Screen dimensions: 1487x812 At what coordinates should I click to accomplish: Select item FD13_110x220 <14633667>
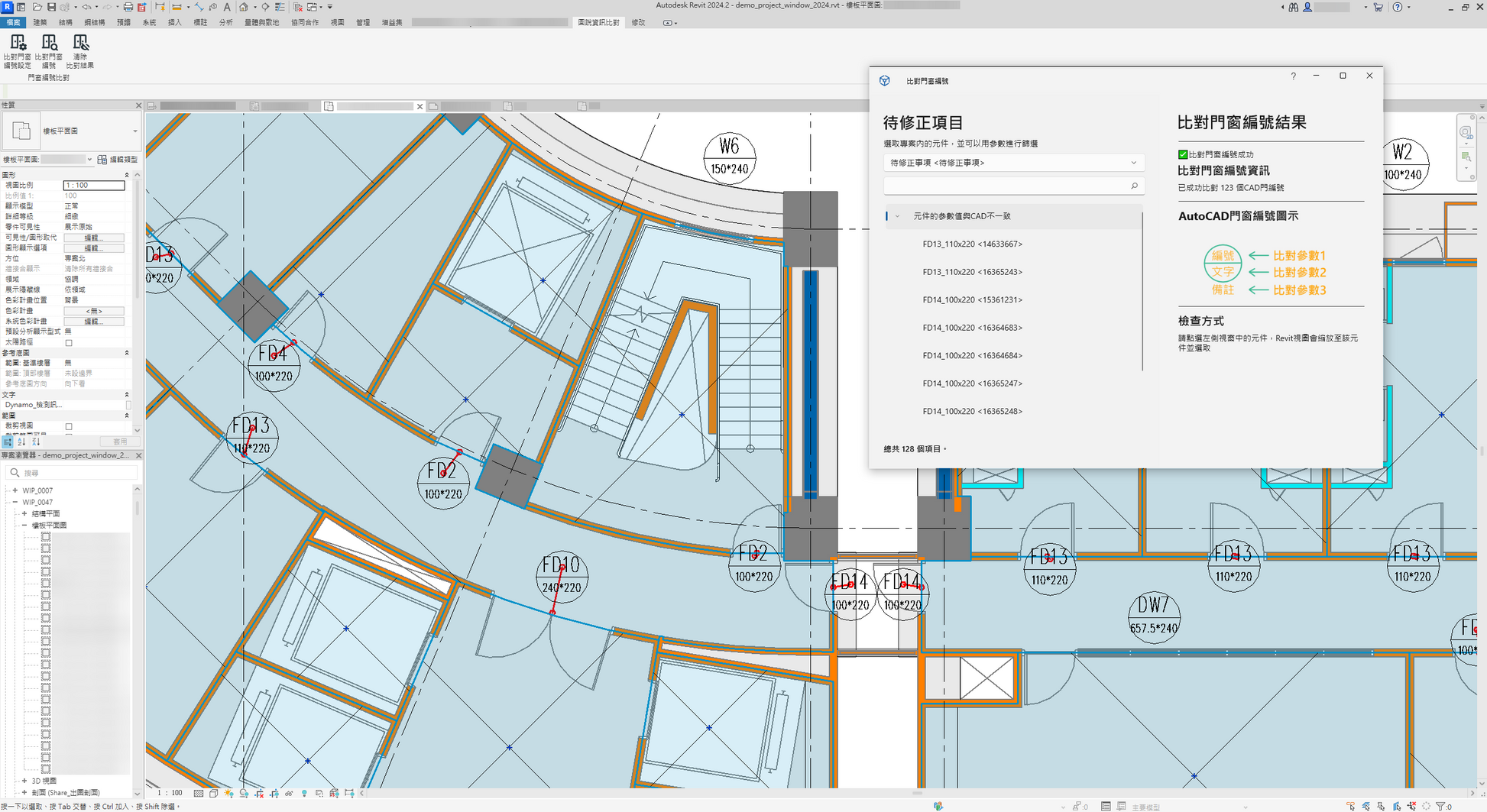point(972,244)
